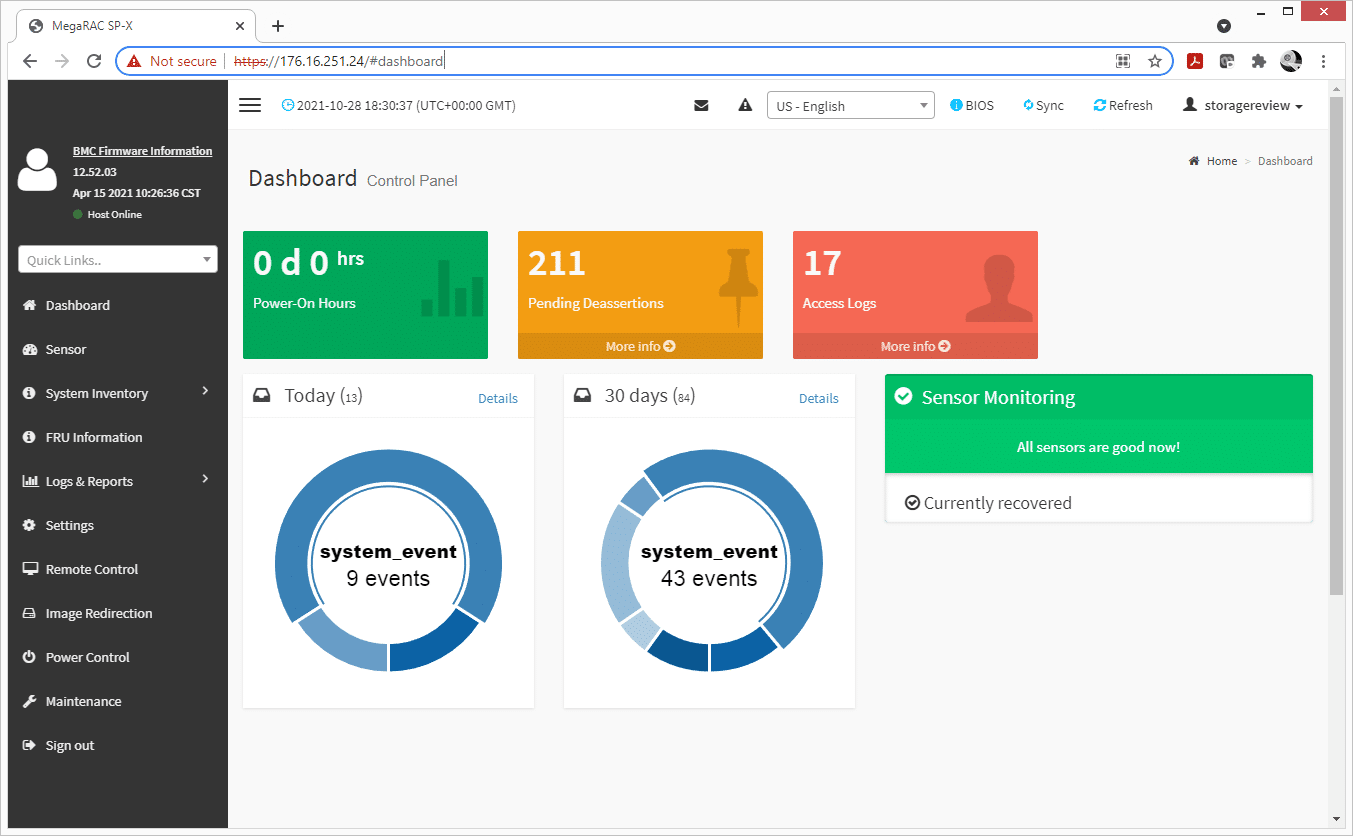This screenshot has height=836, width=1353.
Task: Open Image Redirection in the sidebar
Action: tap(99, 613)
